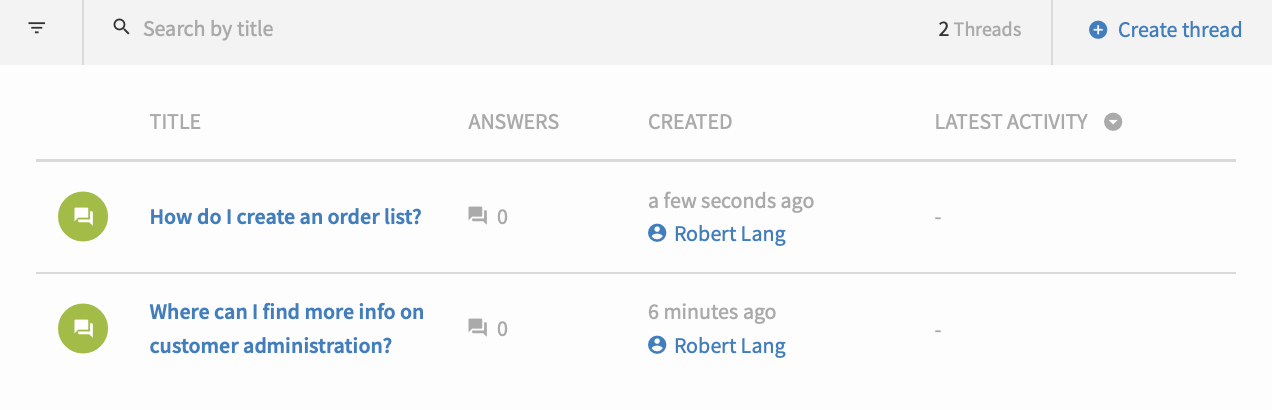Open thread 'How do I create an order list?'

coord(286,216)
